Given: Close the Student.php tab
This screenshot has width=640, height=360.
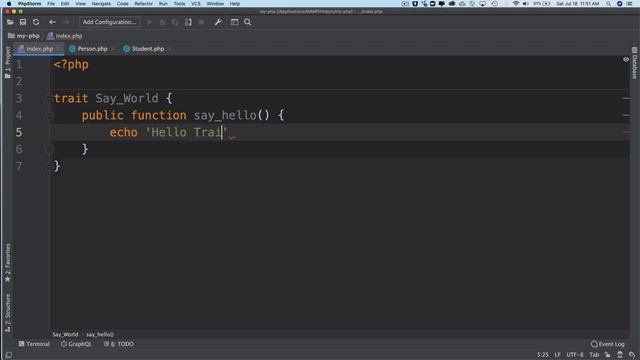Looking at the screenshot, I should (169, 49).
